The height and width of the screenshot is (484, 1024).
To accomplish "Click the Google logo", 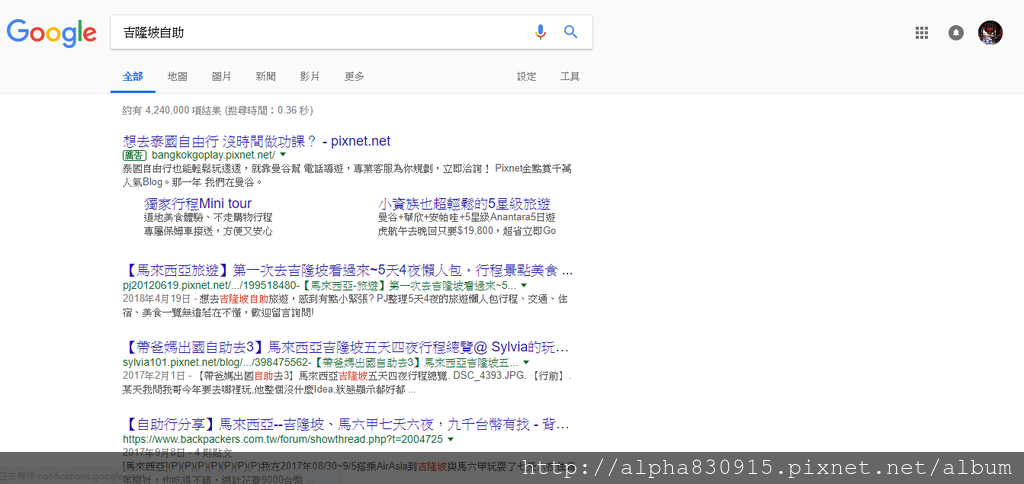I will 52,33.
